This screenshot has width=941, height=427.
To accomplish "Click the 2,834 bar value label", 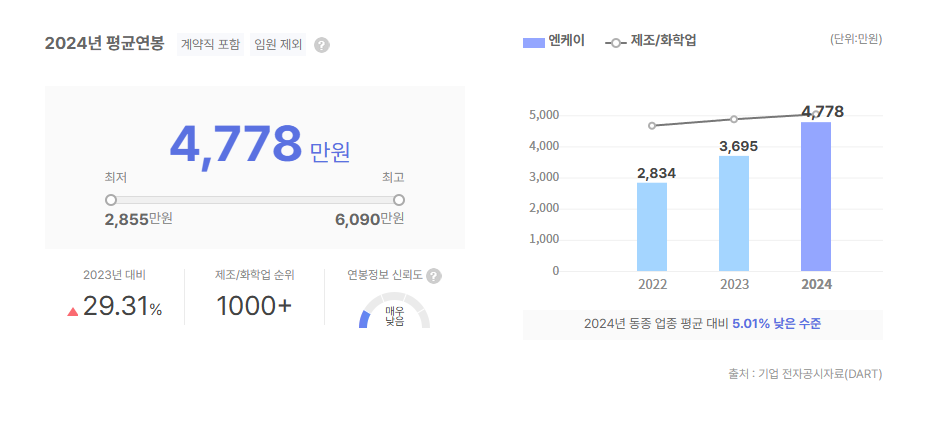I will pyautogui.click(x=657, y=173).
